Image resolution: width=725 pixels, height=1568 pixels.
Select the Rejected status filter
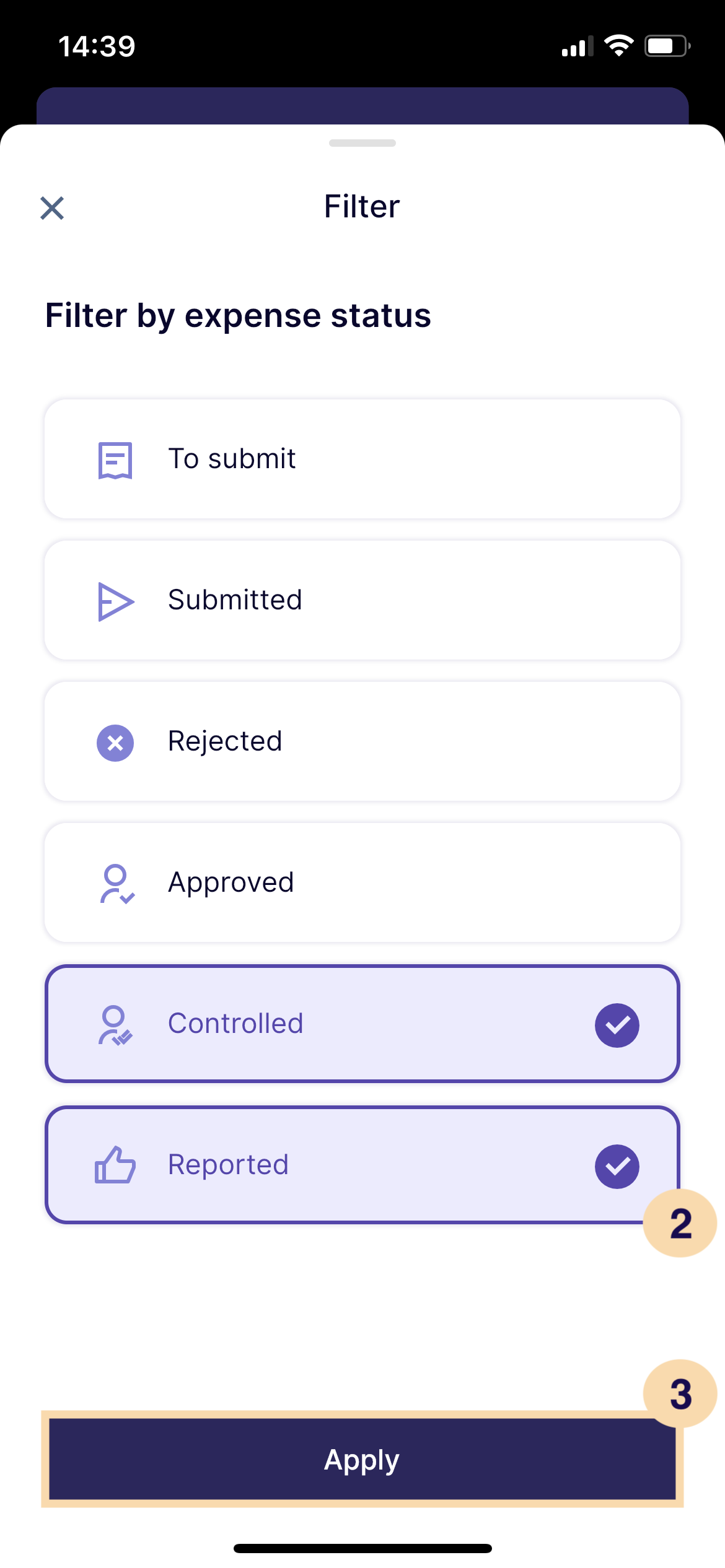(362, 741)
